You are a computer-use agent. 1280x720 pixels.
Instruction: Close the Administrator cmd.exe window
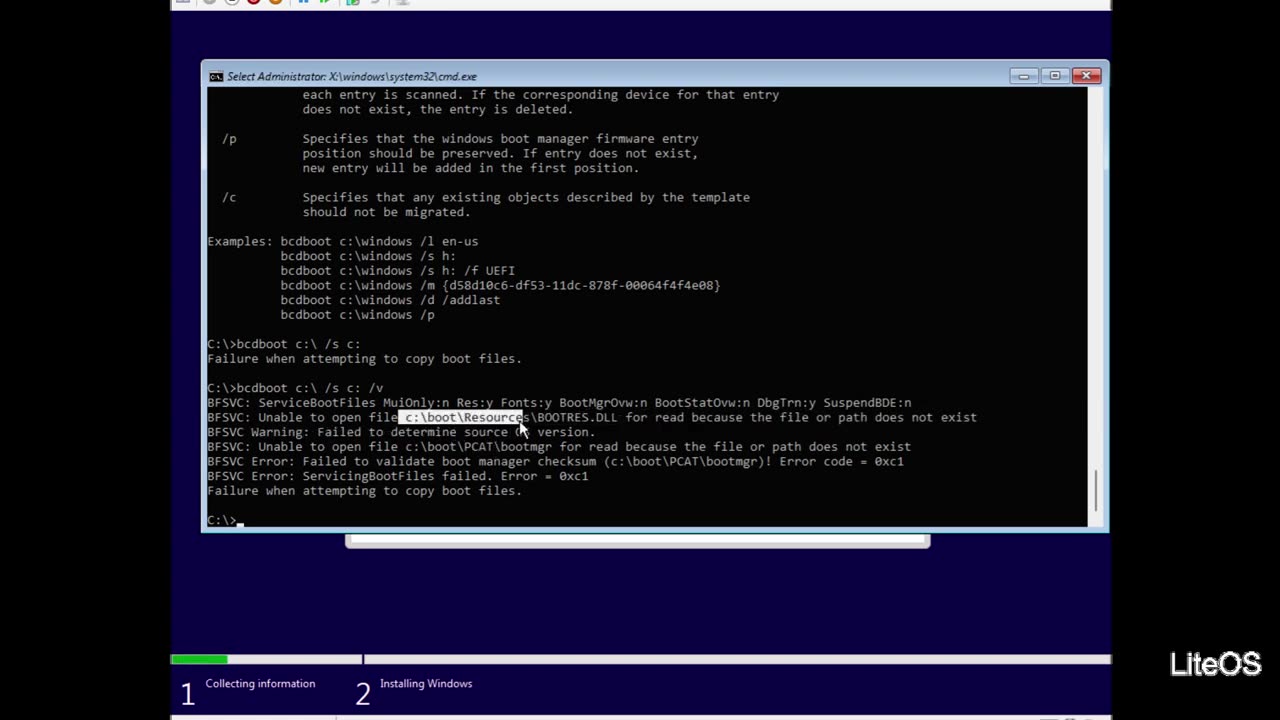[x=1086, y=76]
